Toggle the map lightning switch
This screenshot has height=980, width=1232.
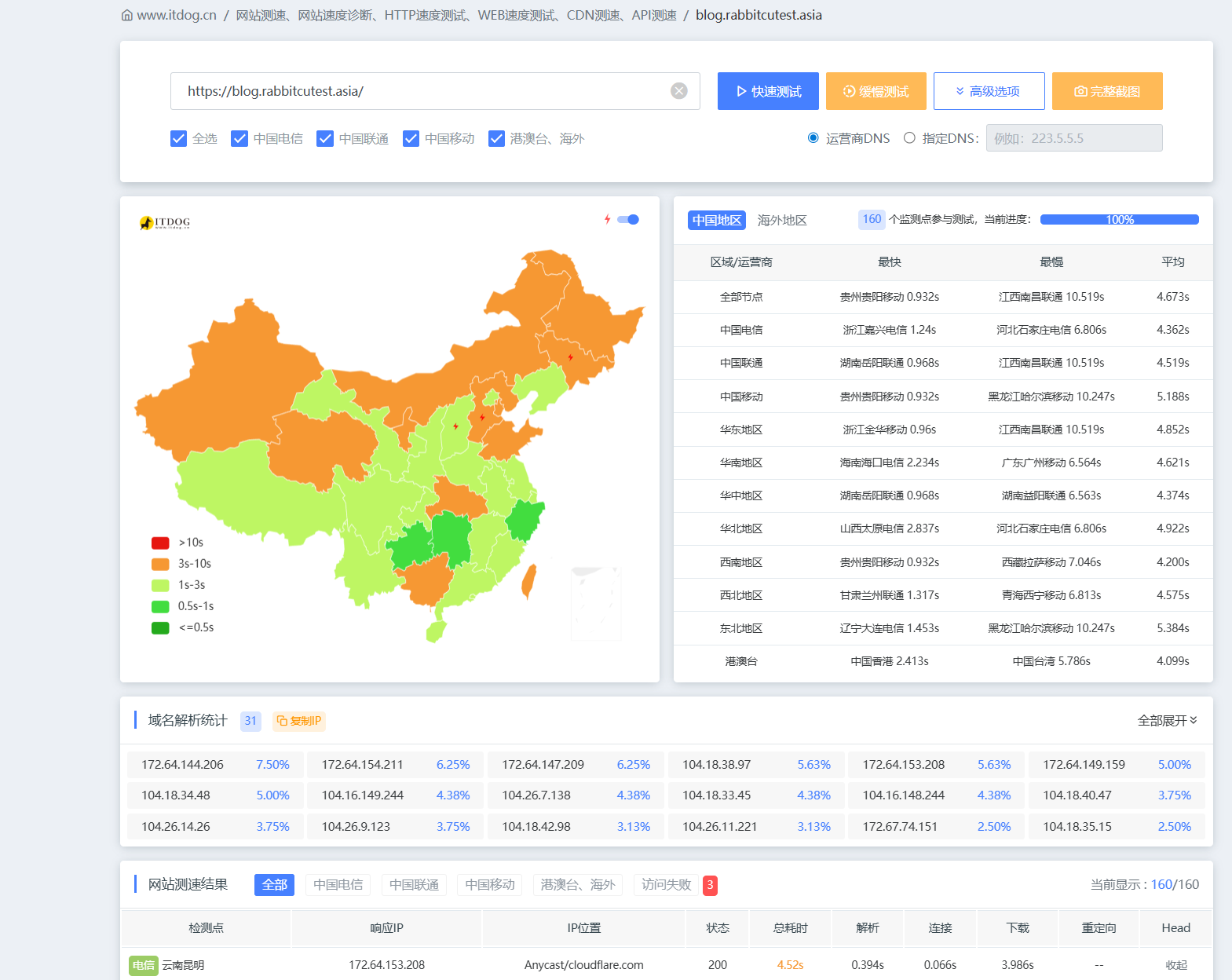click(628, 220)
